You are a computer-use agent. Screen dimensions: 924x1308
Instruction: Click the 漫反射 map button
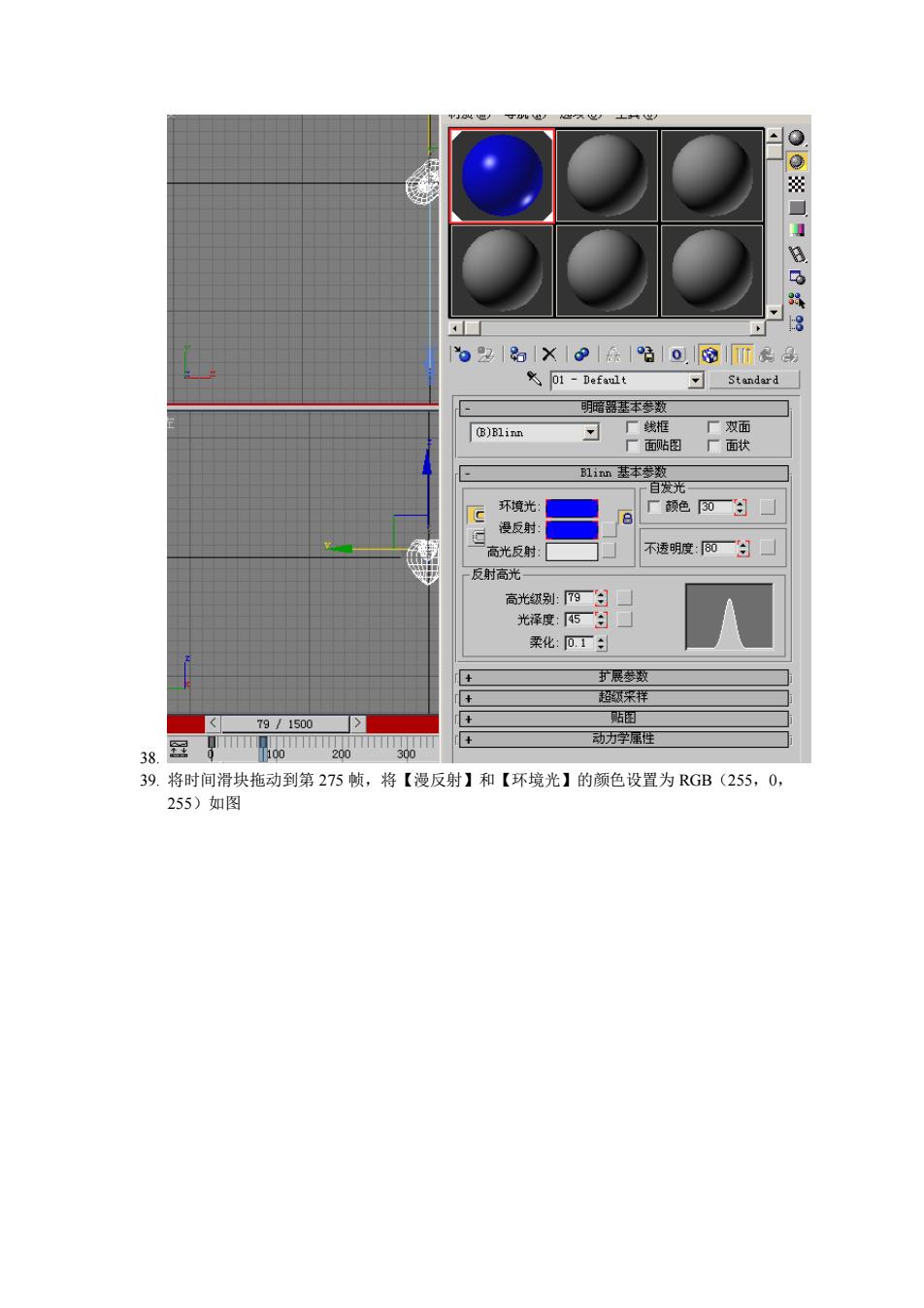pos(609,529)
